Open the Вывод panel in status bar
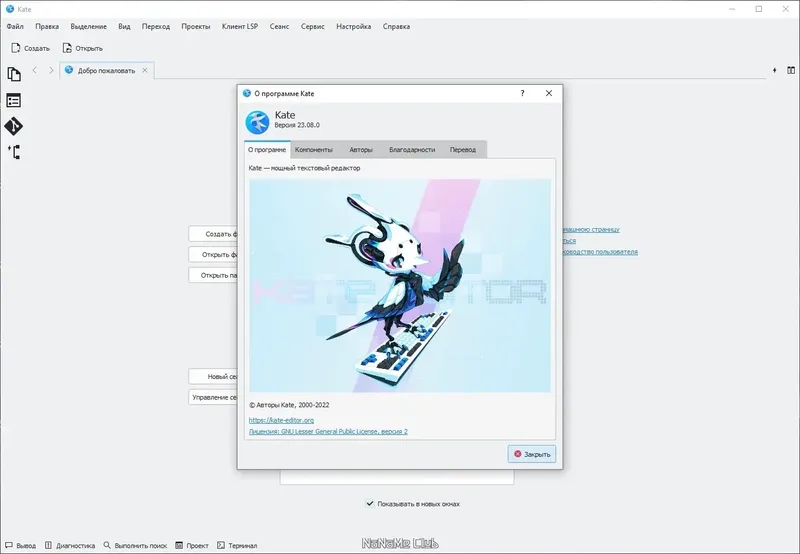The height and width of the screenshot is (554, 800). point(21,545)
